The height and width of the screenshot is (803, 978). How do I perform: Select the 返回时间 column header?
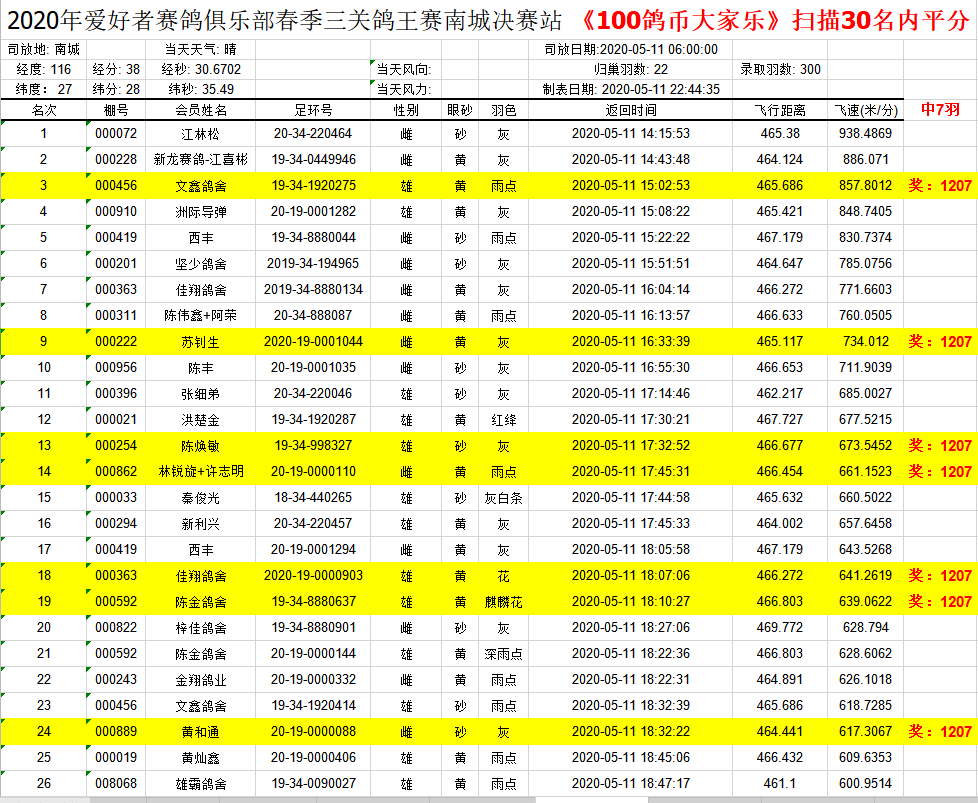pyautogui.click(x=631, y=110)
